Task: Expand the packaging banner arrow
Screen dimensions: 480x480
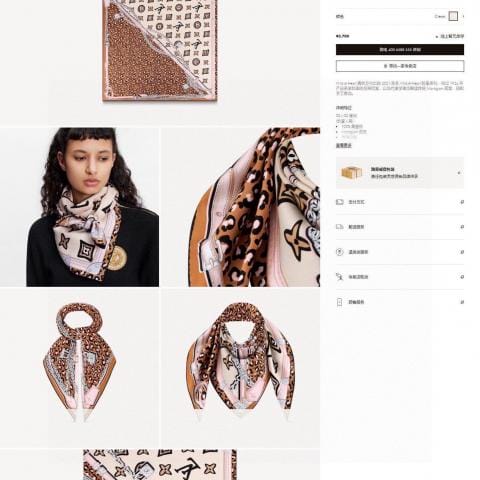Action: 459,173
